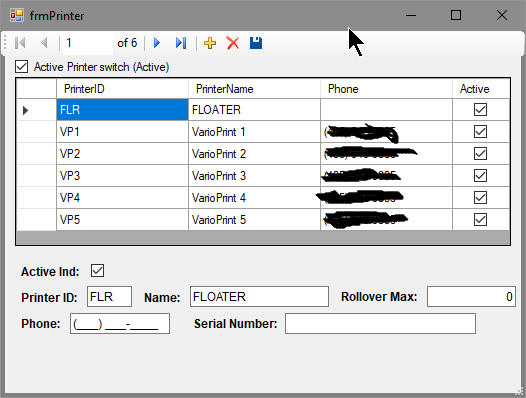The image size is (526, 398).
Task: Click into the Serial Number field
Action: [380, 324]
